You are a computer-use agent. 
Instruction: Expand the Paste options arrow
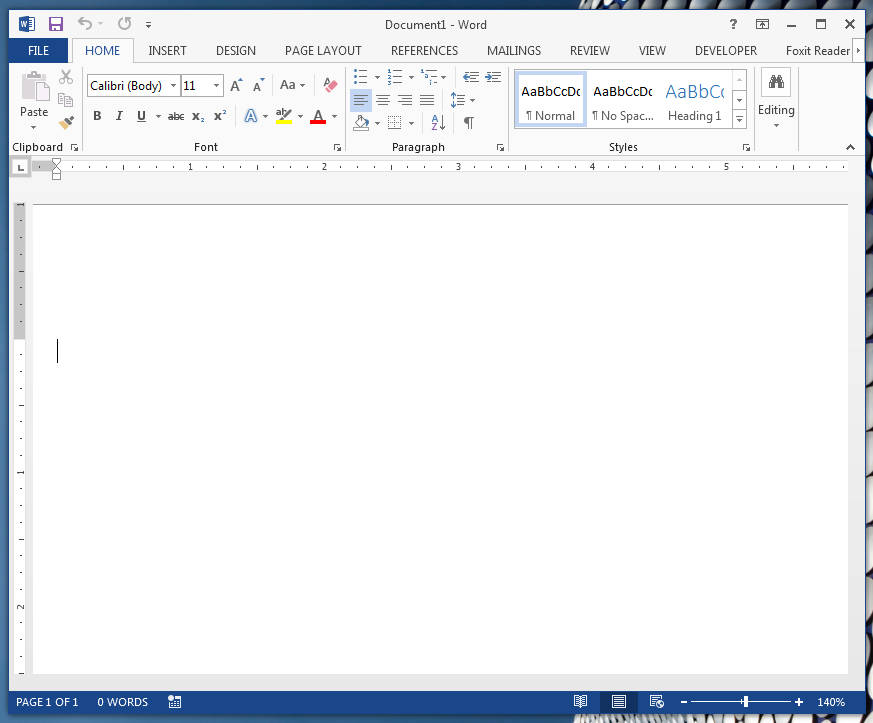coord(33,127)
